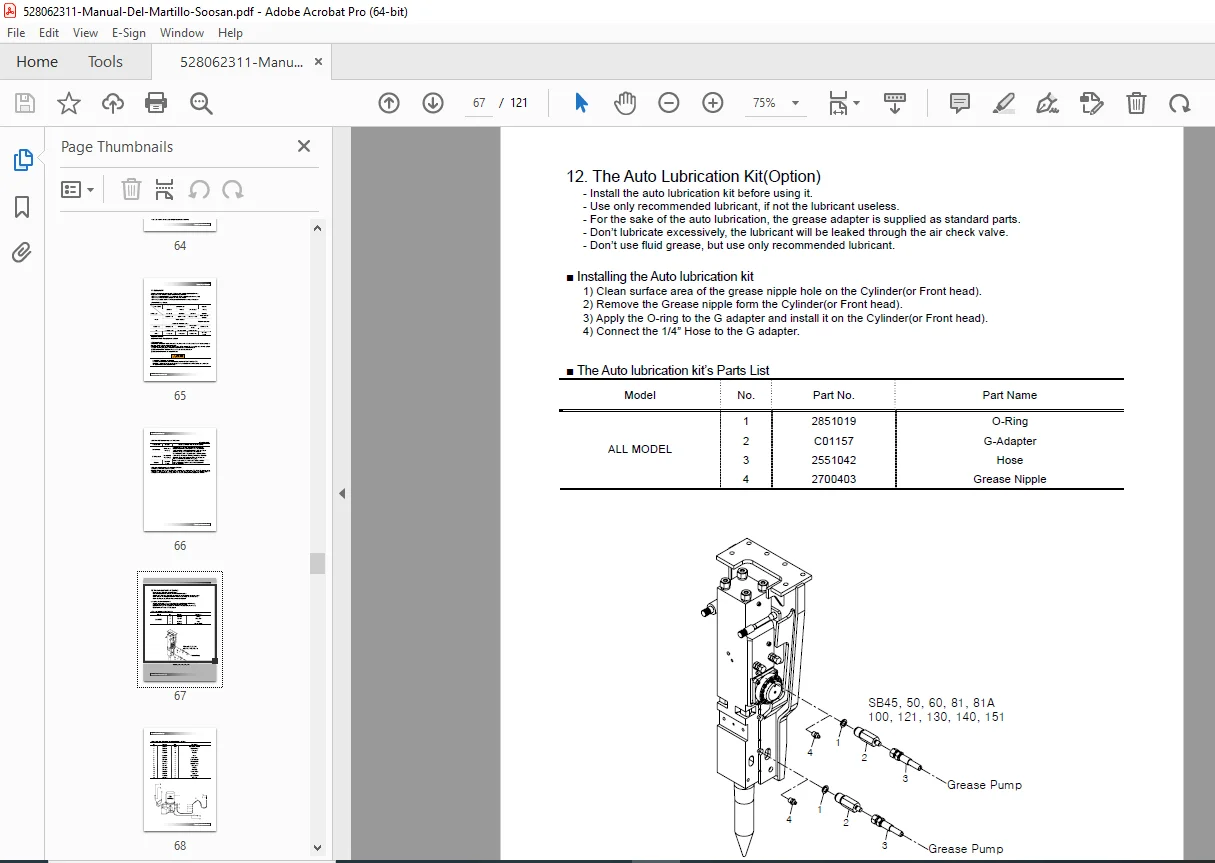1215x863 pixels.
Task: Click the Save file icon
Action: 25,103
